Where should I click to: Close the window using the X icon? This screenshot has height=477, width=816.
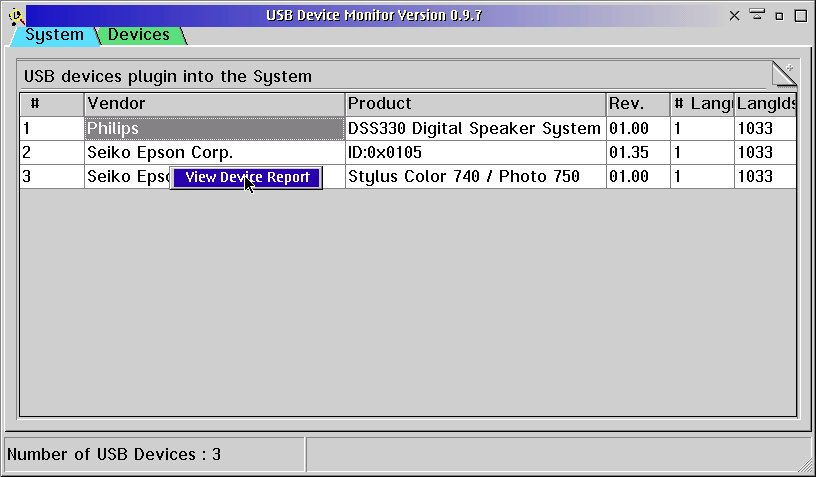click(735, 16)
